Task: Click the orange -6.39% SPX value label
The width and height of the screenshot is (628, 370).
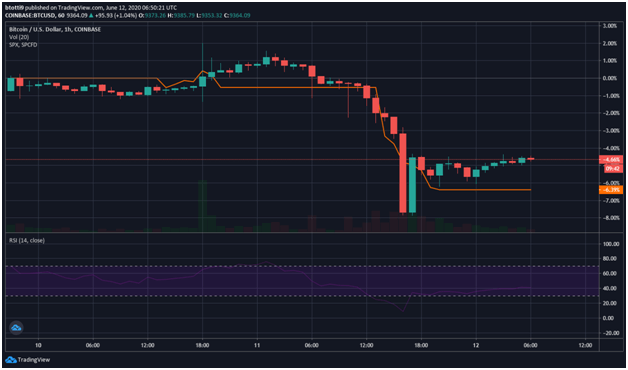Action: pyautogui.click(x=611, y=190)
